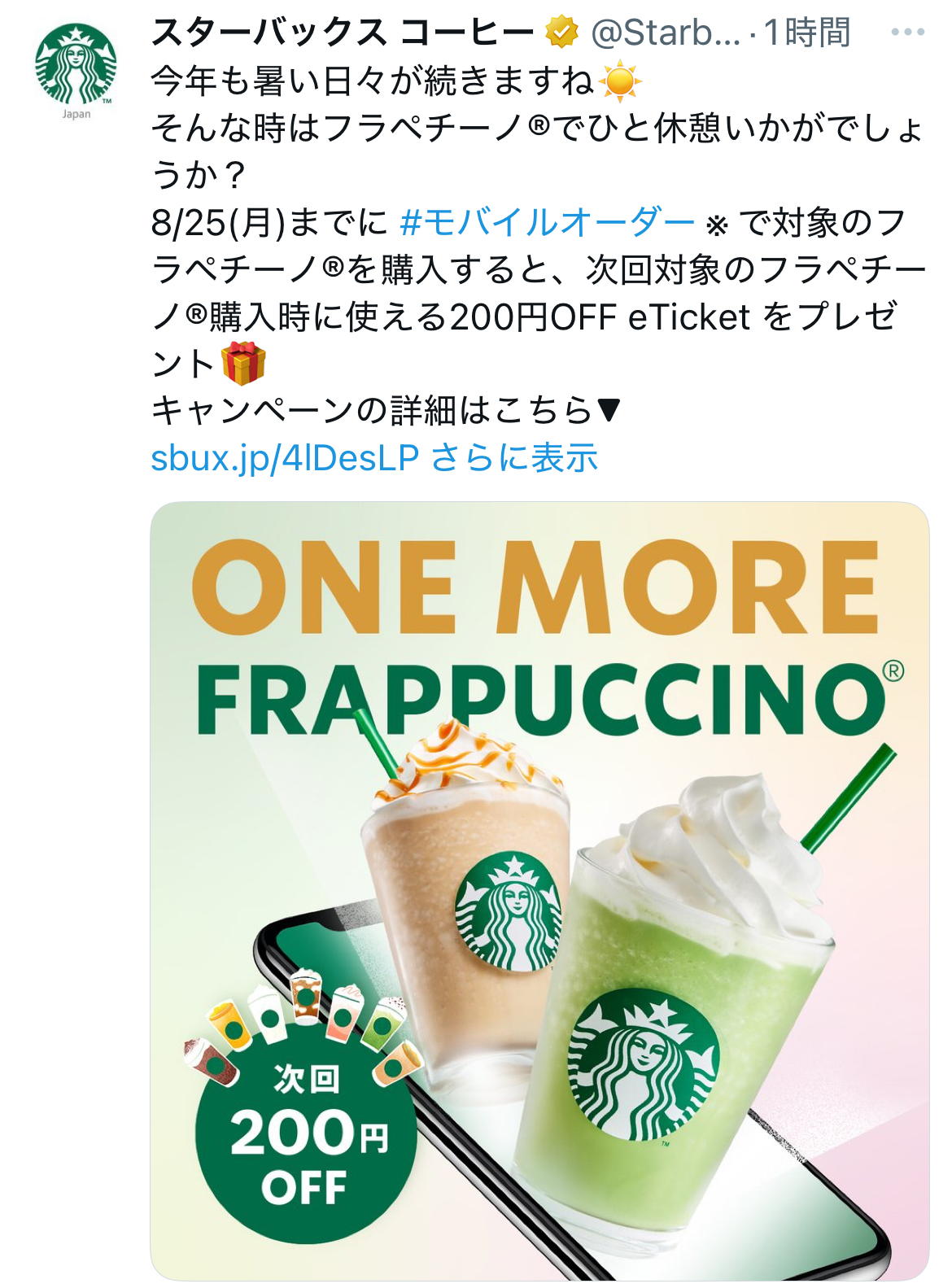Tap the スターバックス コーヒー account name

click(x=343, y=33)
